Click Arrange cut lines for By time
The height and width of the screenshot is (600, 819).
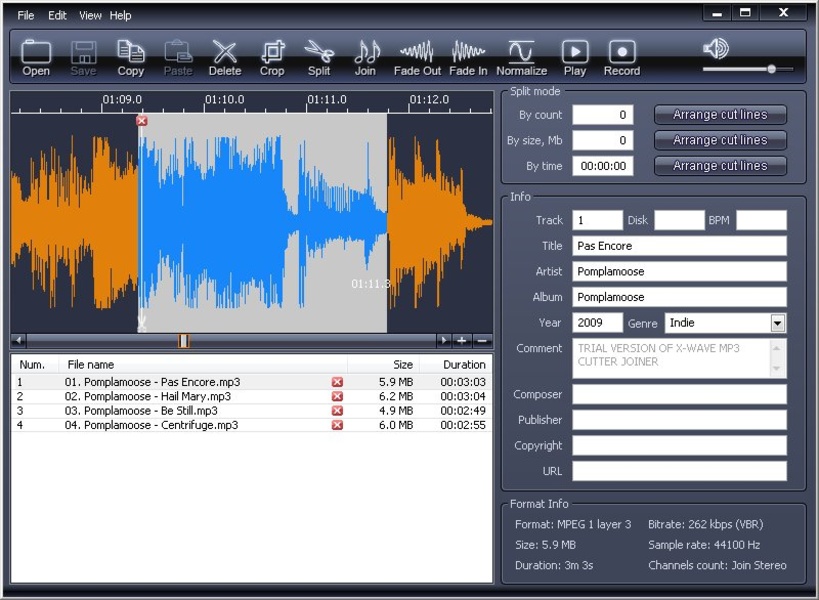[720, 166]
